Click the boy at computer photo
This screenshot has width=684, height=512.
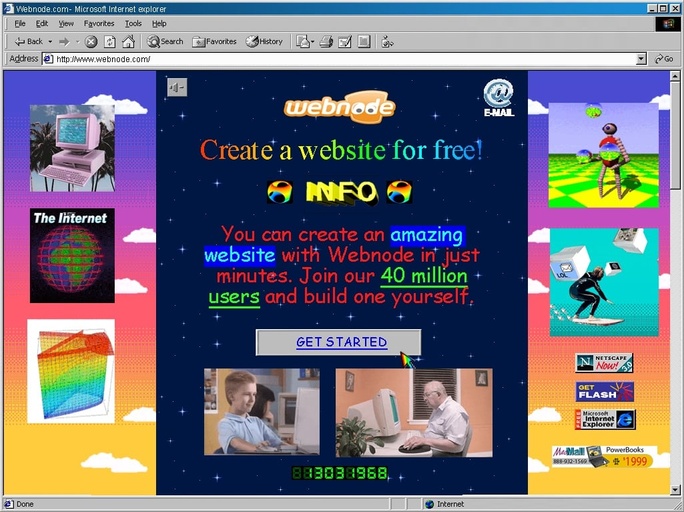tap(262, 412)
